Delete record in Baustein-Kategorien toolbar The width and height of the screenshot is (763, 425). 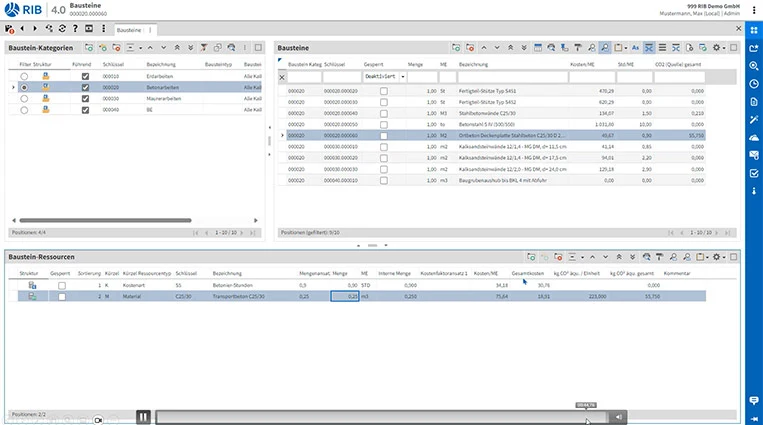[116, 48]
